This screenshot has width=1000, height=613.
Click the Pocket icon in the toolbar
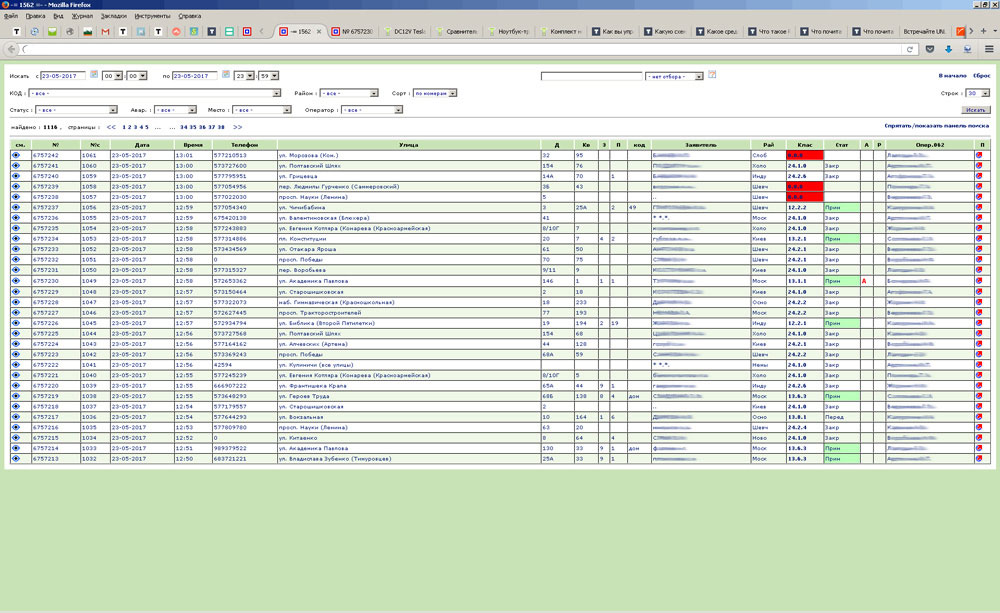tap(930, 48)
